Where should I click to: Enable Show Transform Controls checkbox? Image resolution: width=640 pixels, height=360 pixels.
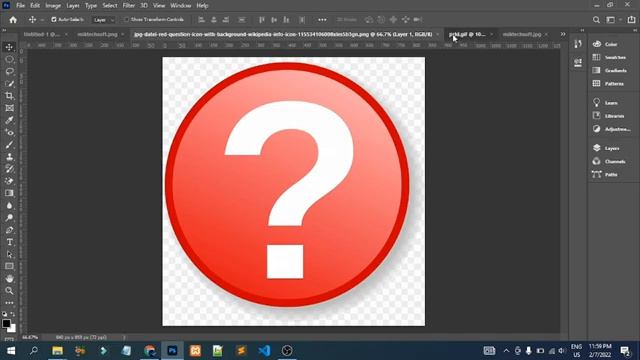pyautogui.click(x=127, y=20)
